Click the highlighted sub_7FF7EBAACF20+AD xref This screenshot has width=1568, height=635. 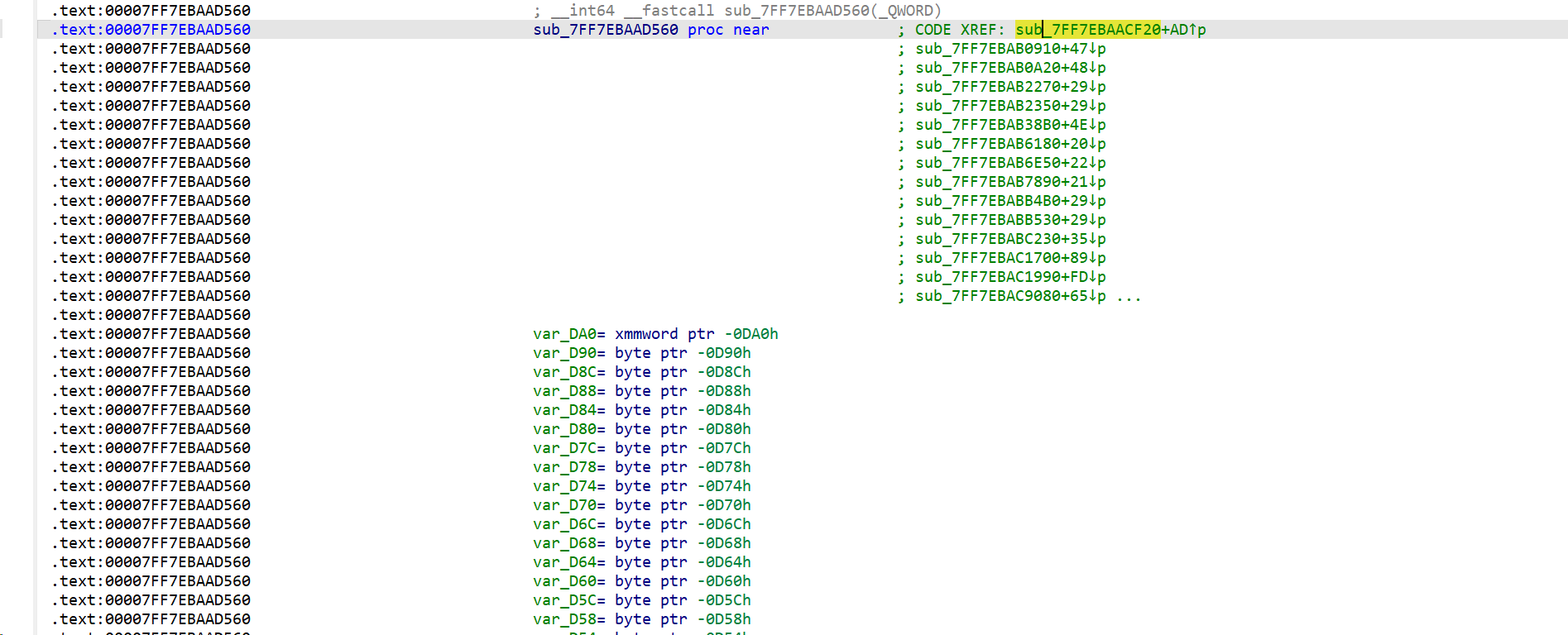tap(1087, 30)
